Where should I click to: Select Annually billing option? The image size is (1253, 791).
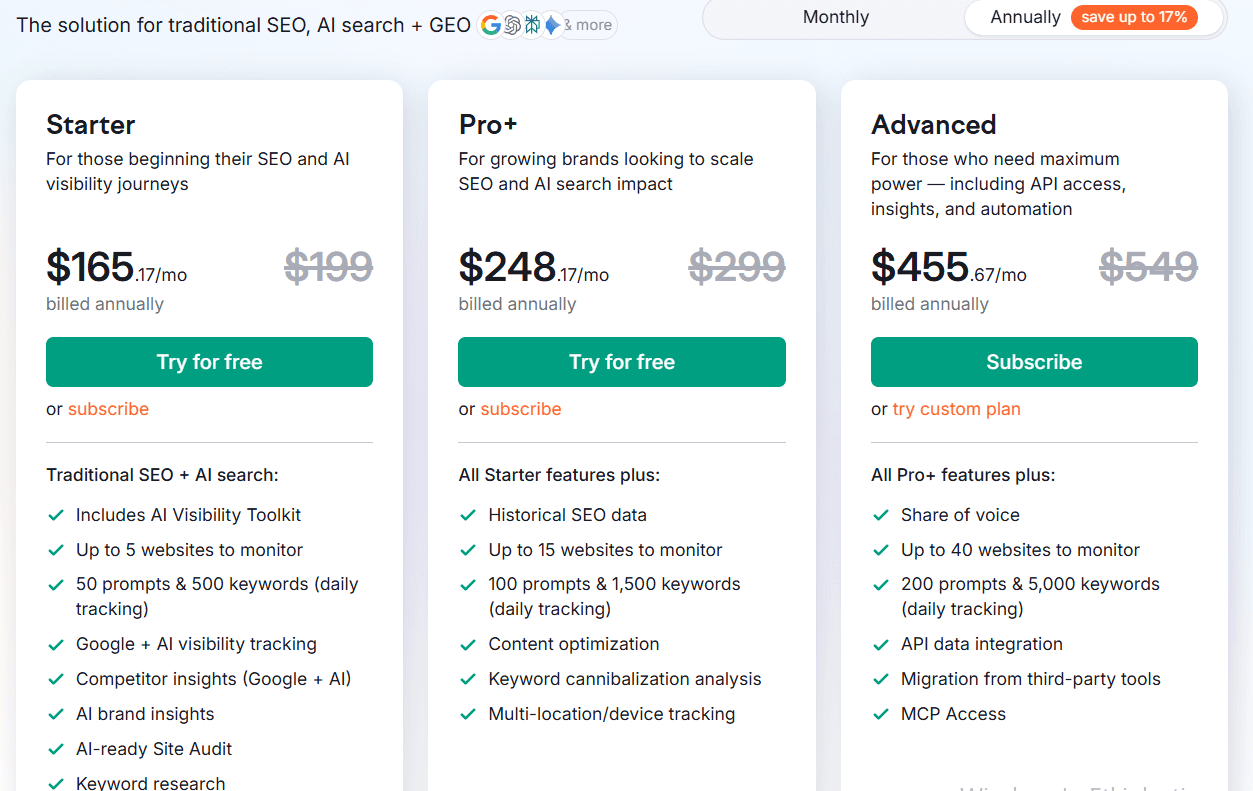pyautogui.click(x=1025, y=17)
